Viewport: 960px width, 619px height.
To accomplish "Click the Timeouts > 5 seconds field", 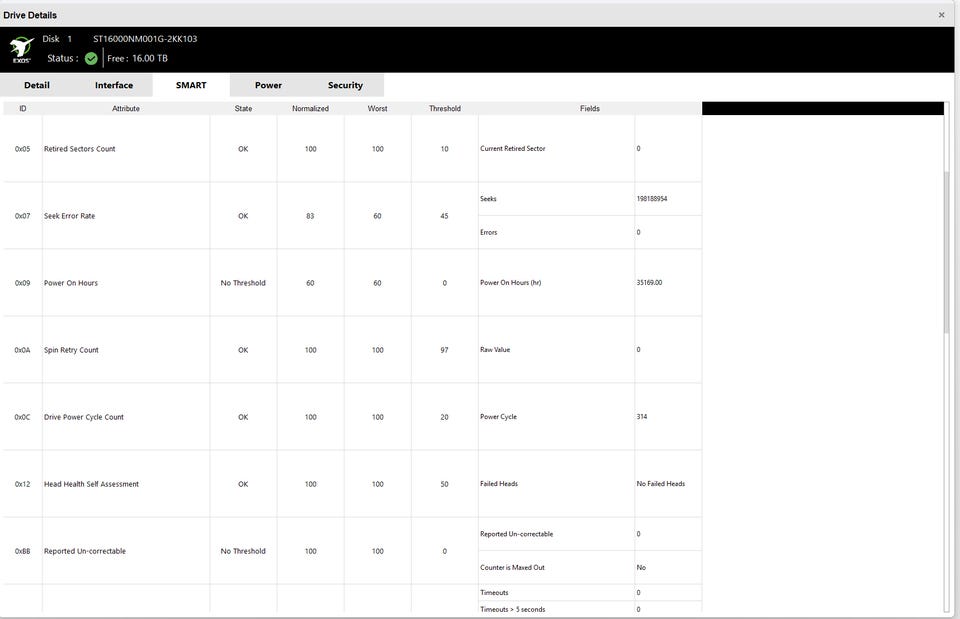I will click(x=512, y=609).
